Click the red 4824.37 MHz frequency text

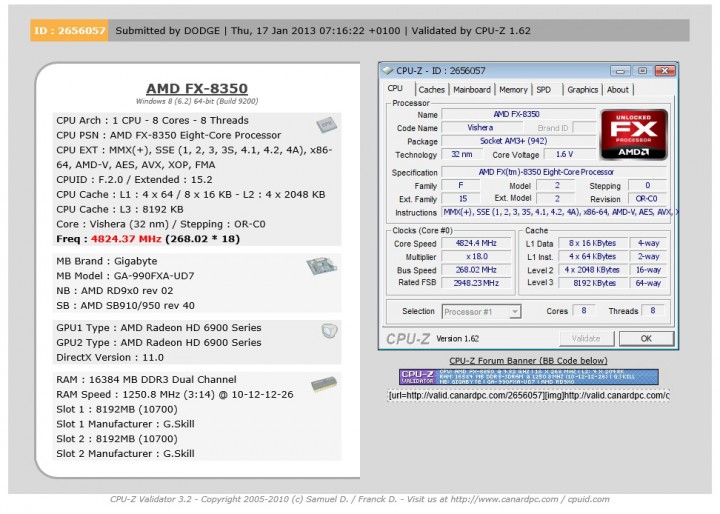[x=126, y=239]
